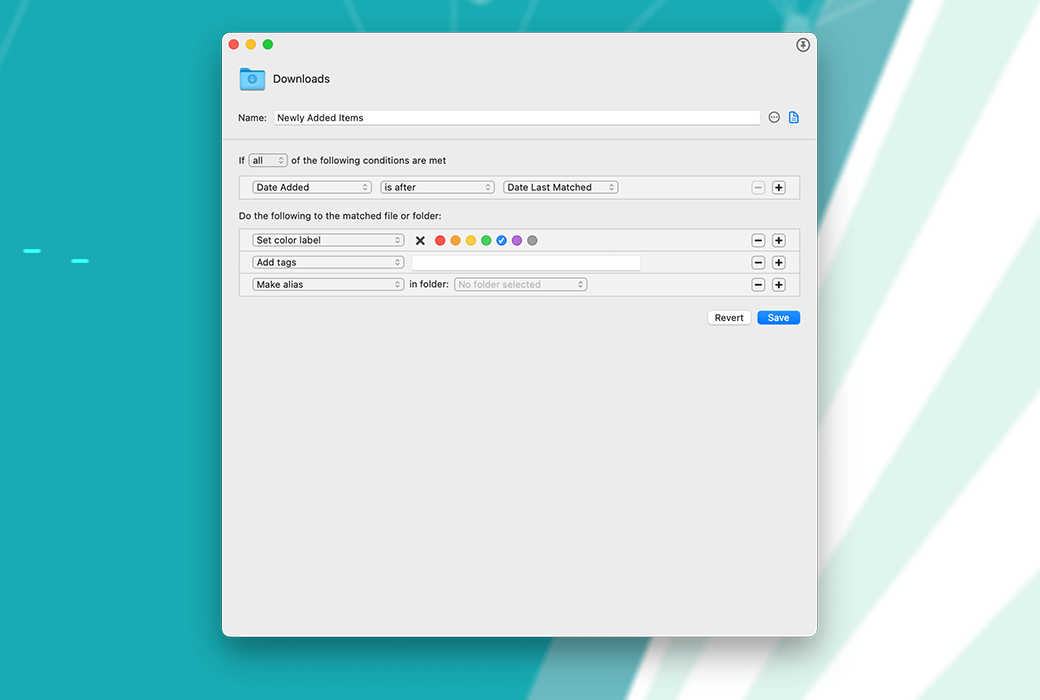Screen dimensions: 1040x700
Task: Select the purple color label swatch
Action: coord(517,241)
